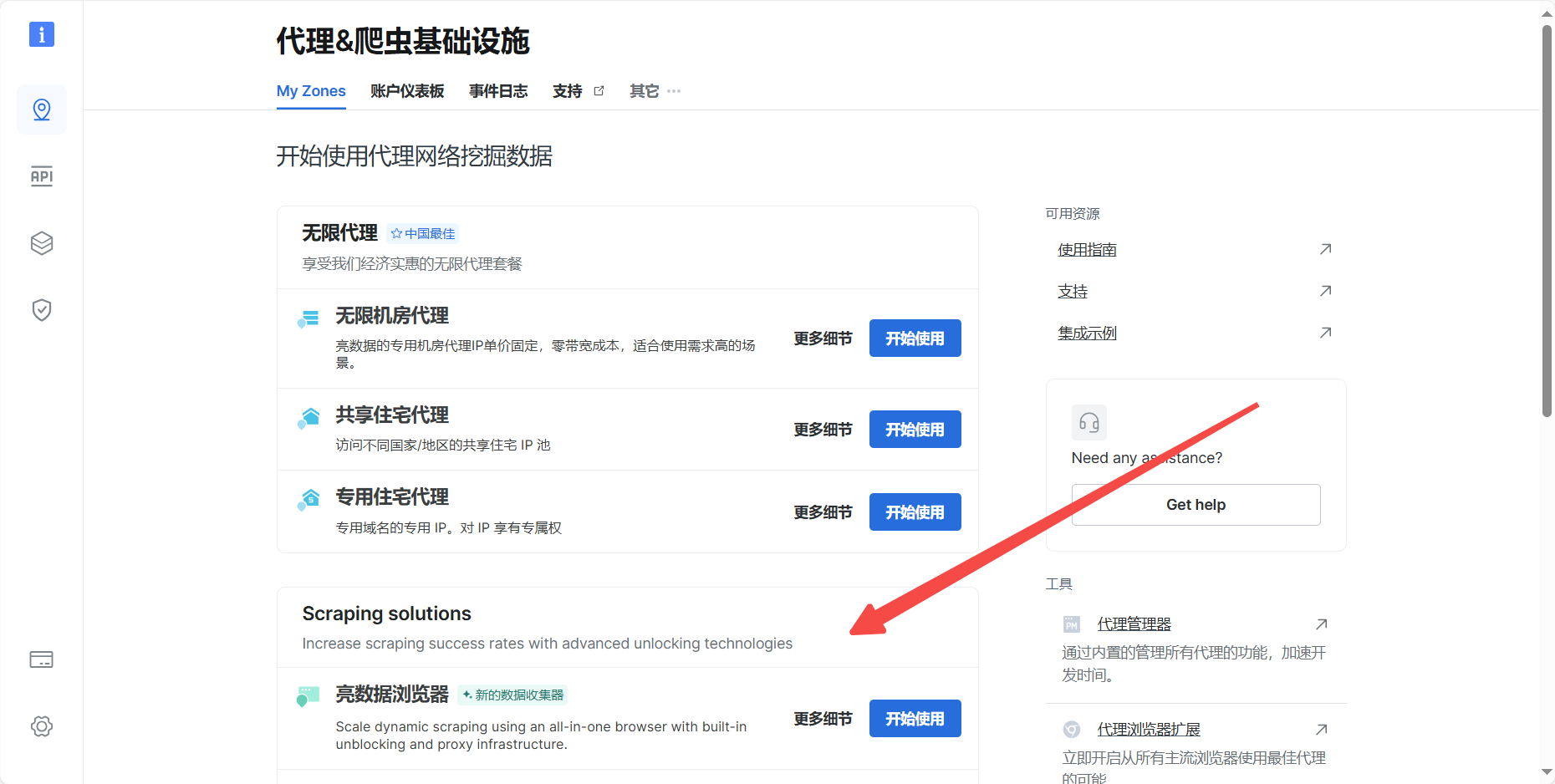1555x784 pixels.
Task: Switch to My Zones tab
Action: click(311, 91)
